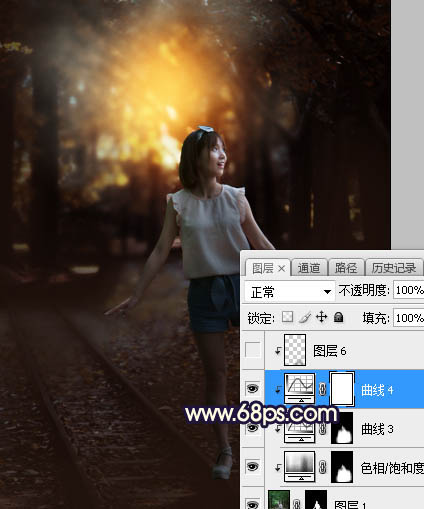Click the lock all padlock icon
424x509 pixels.
(338, 317)
